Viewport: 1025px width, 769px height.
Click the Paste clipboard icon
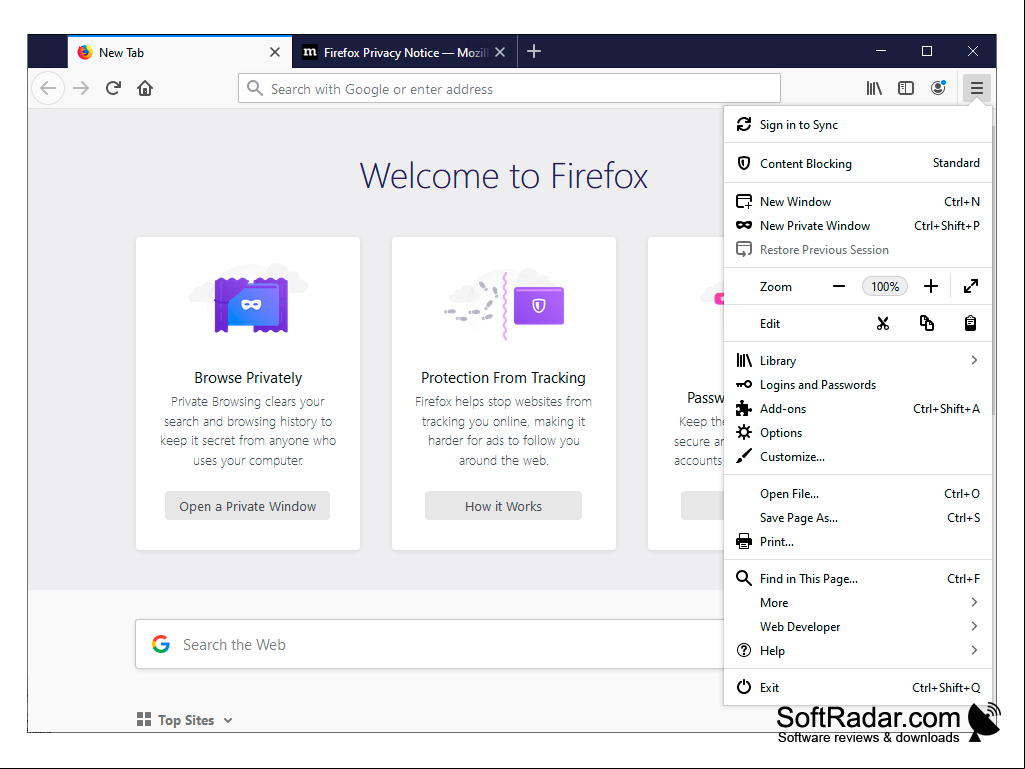(971, 324)
